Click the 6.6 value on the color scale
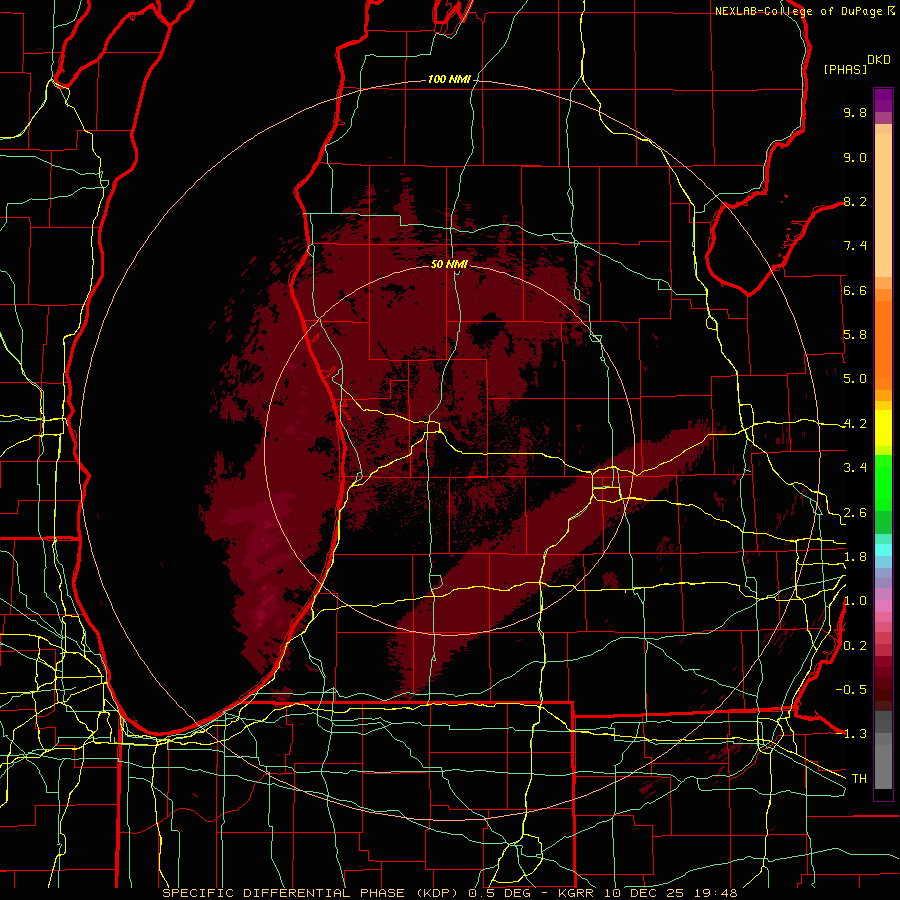The width and height of the screenshot is (900, 900). [855, 290]
